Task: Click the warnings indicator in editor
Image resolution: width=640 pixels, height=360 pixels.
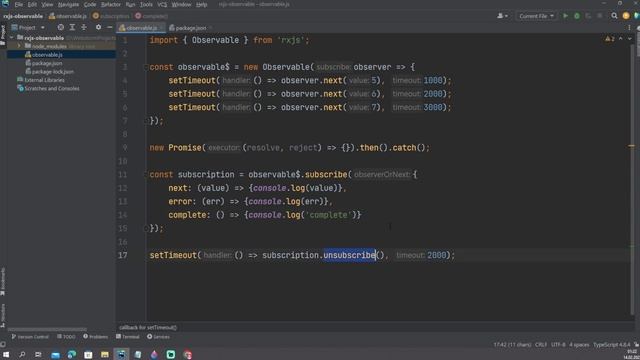Action: click(x=610, y=39)
